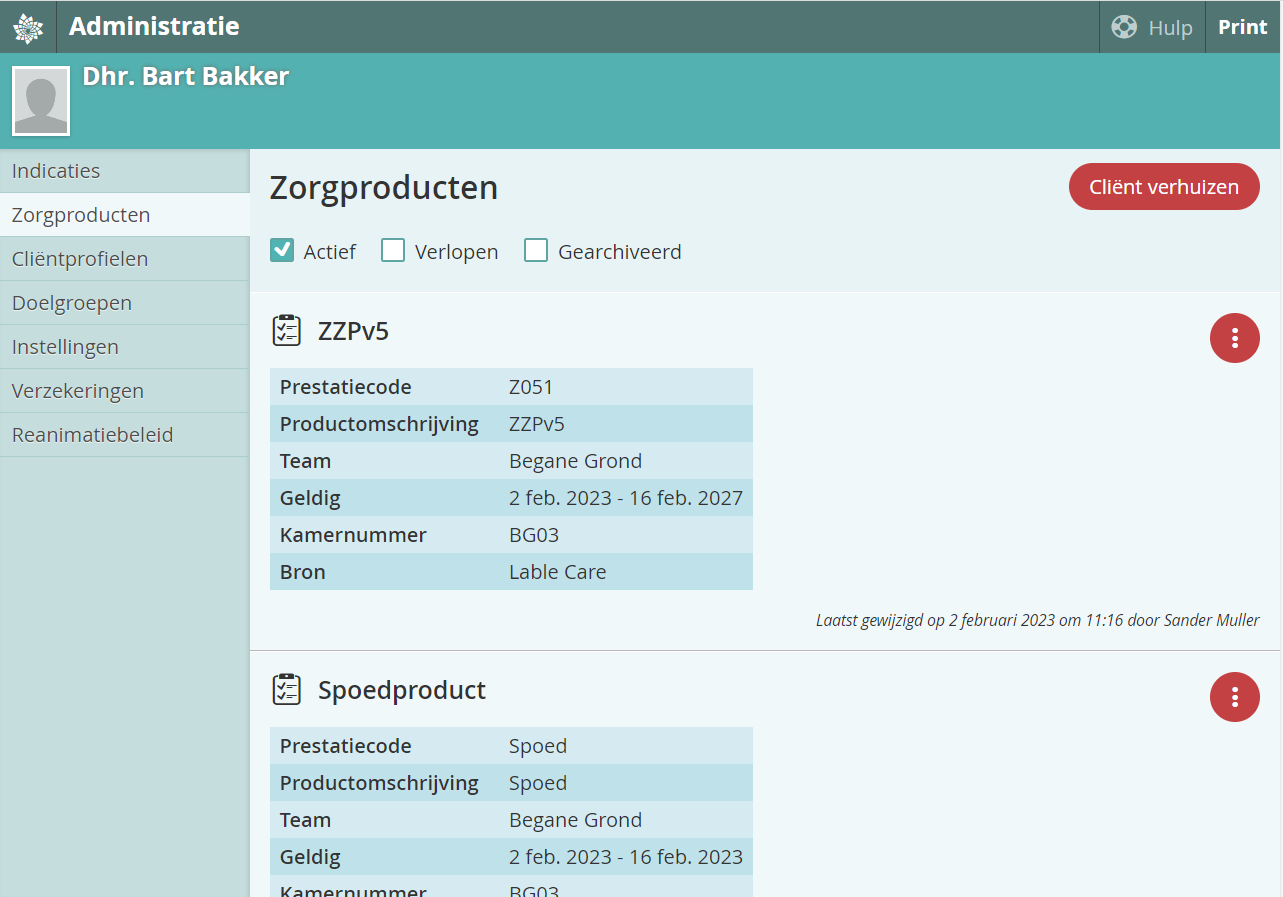Click the Print button in header

1242,27
